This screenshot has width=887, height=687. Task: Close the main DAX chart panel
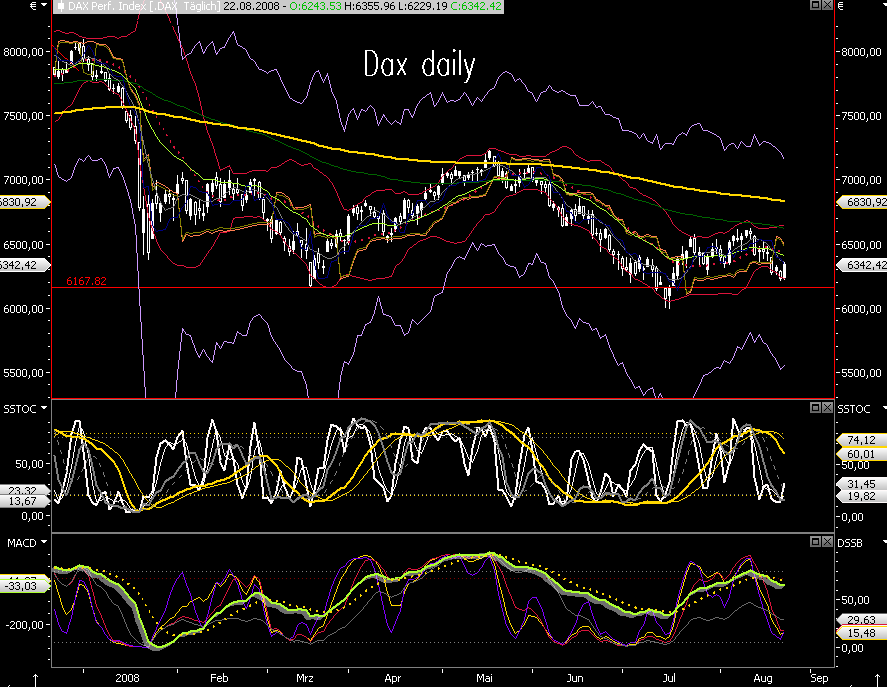tap(826, 6)
